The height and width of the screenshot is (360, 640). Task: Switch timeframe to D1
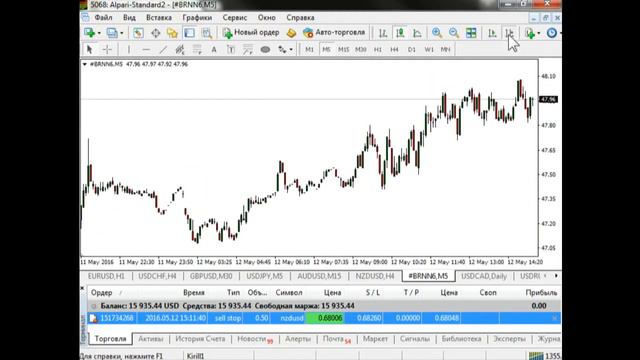(x=412, y=49)
